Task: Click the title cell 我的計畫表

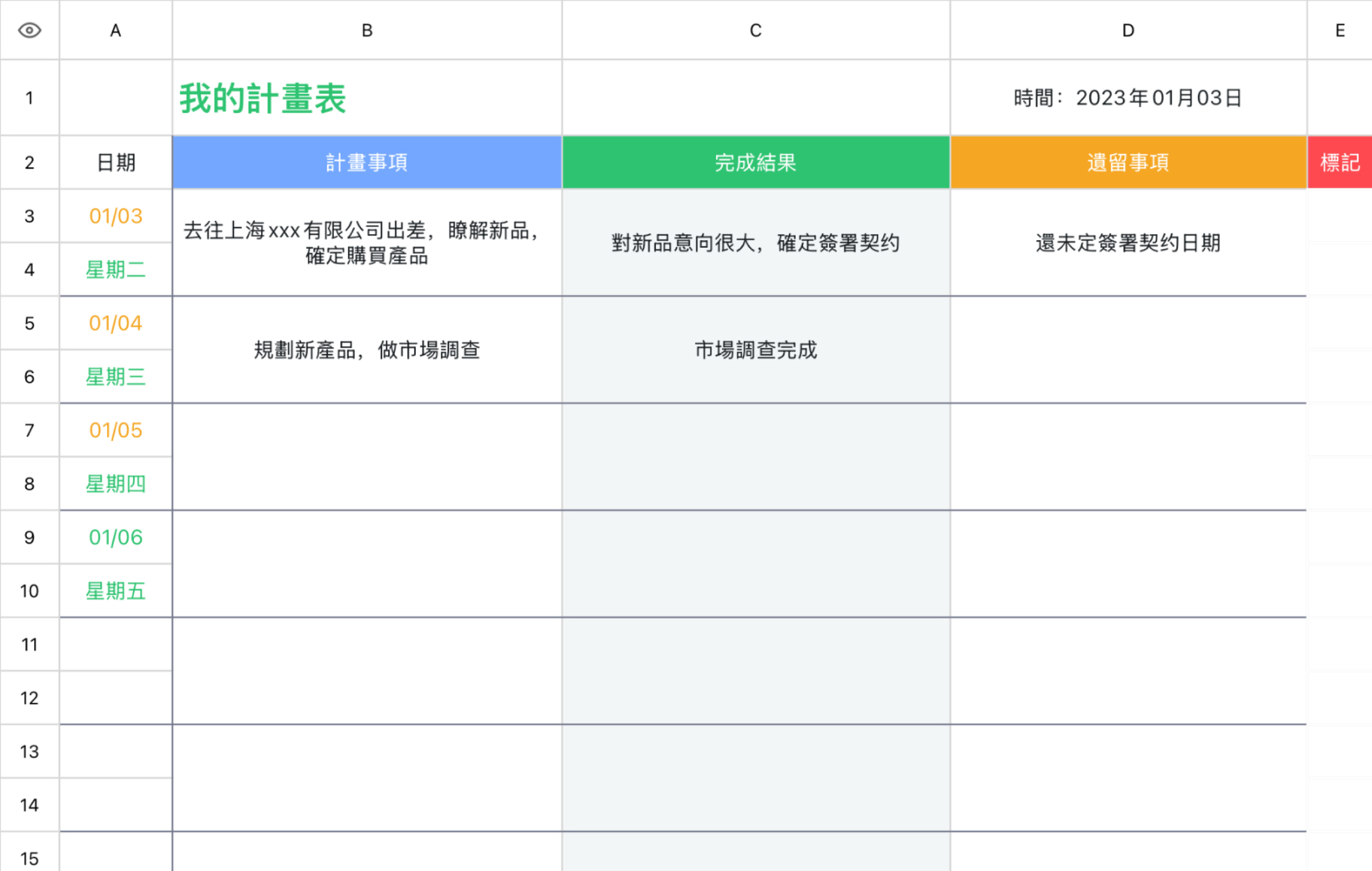Action: click(x=367, y=98)
